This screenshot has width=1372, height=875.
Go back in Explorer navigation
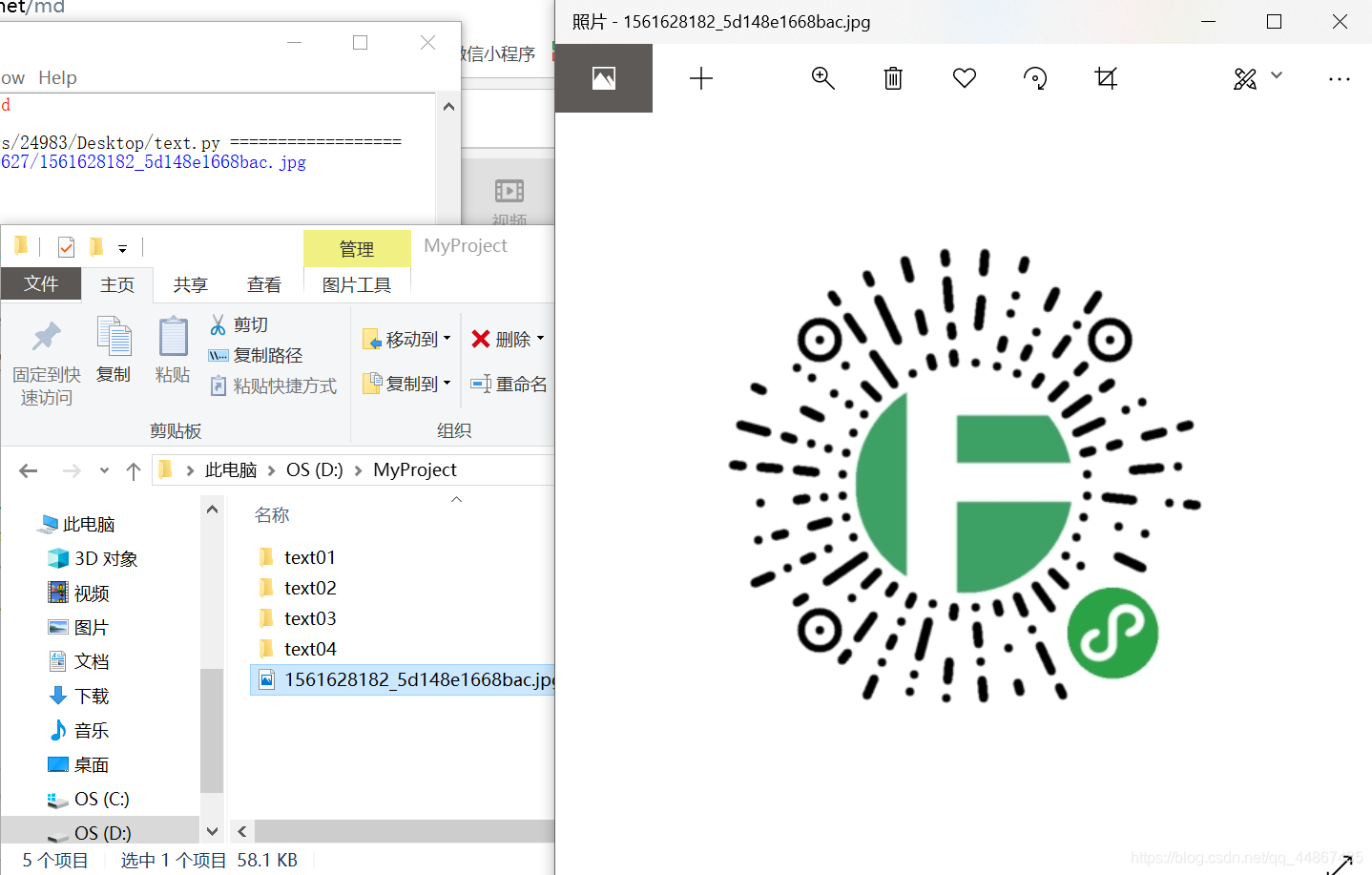(x=29, y=470)
